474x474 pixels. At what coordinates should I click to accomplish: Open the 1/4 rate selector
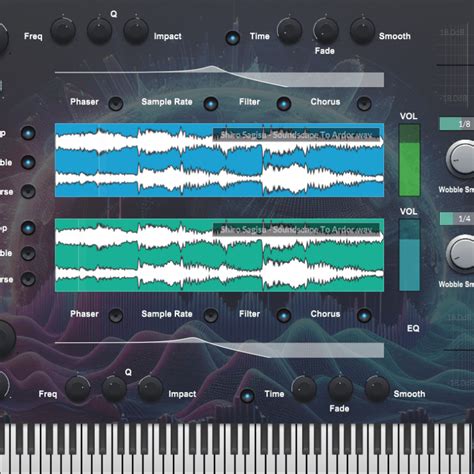[x=457, y=219]
